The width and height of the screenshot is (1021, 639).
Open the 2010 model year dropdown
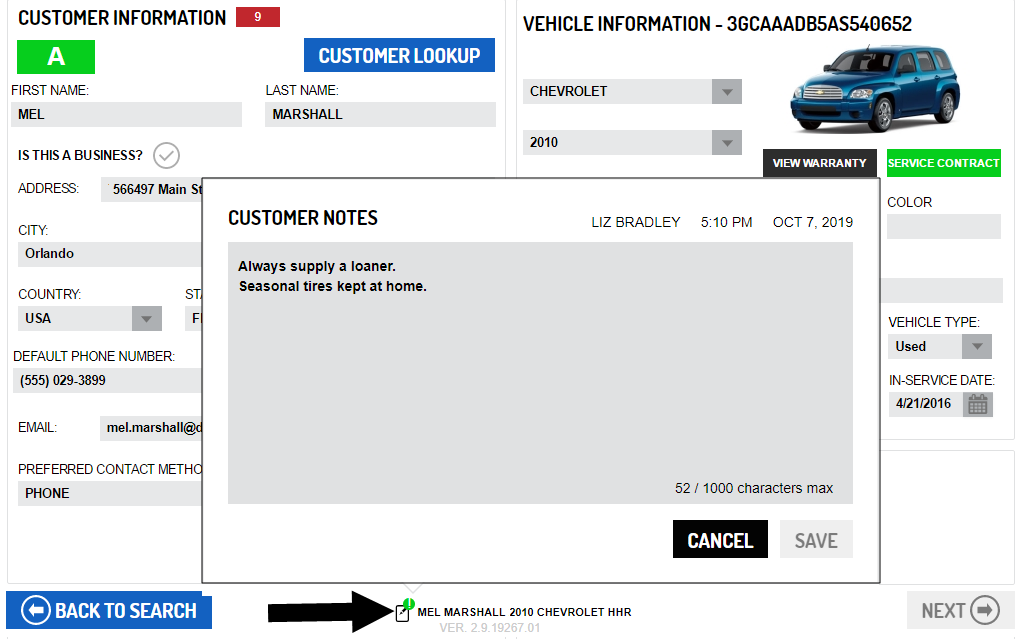726,143
